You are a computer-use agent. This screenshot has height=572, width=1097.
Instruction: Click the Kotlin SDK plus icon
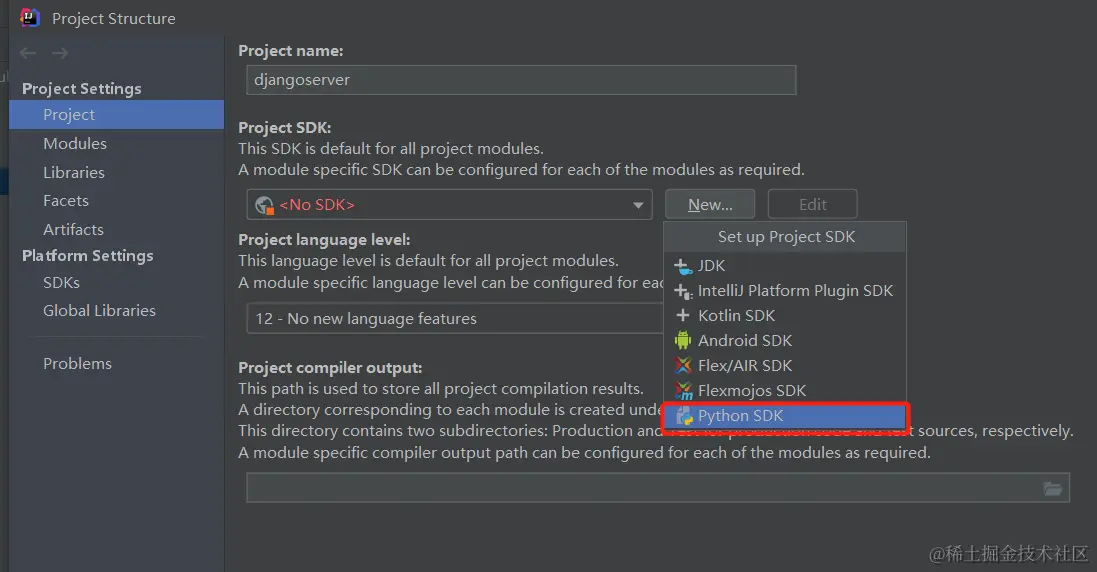click(x=683, y=315)
